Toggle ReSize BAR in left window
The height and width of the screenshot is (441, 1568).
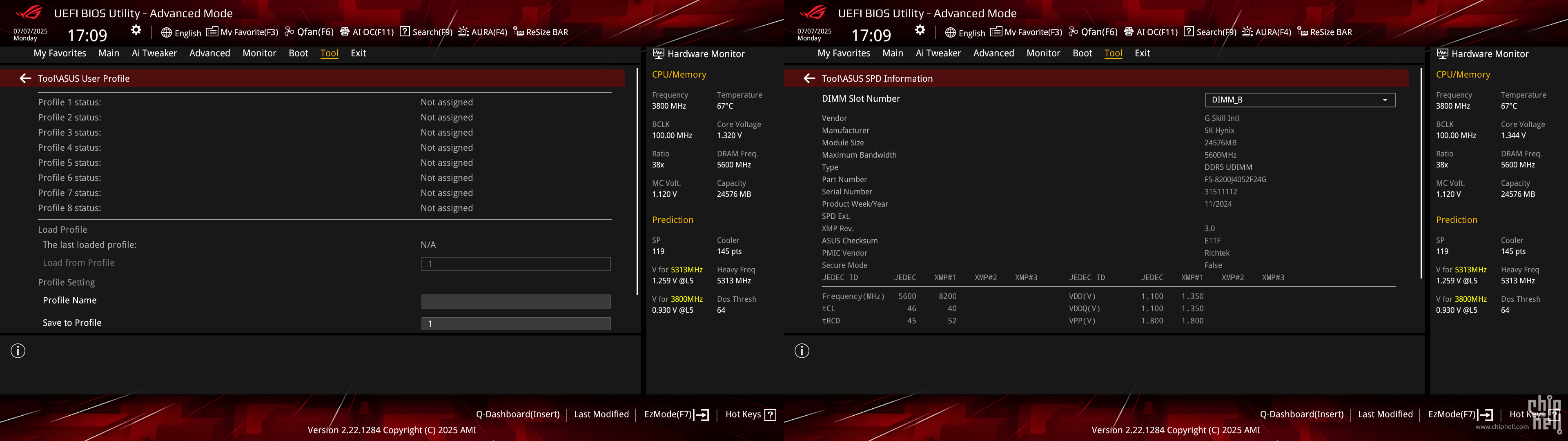[x=541, y=32]
